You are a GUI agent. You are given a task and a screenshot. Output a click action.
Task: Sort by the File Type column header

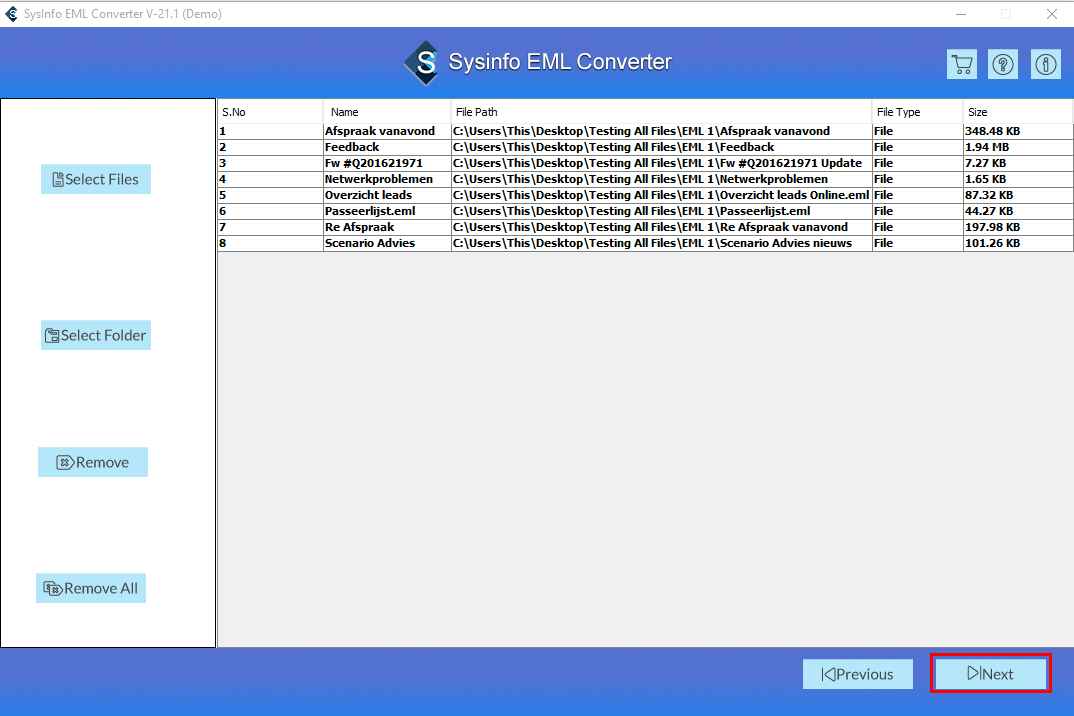(917, 112)
